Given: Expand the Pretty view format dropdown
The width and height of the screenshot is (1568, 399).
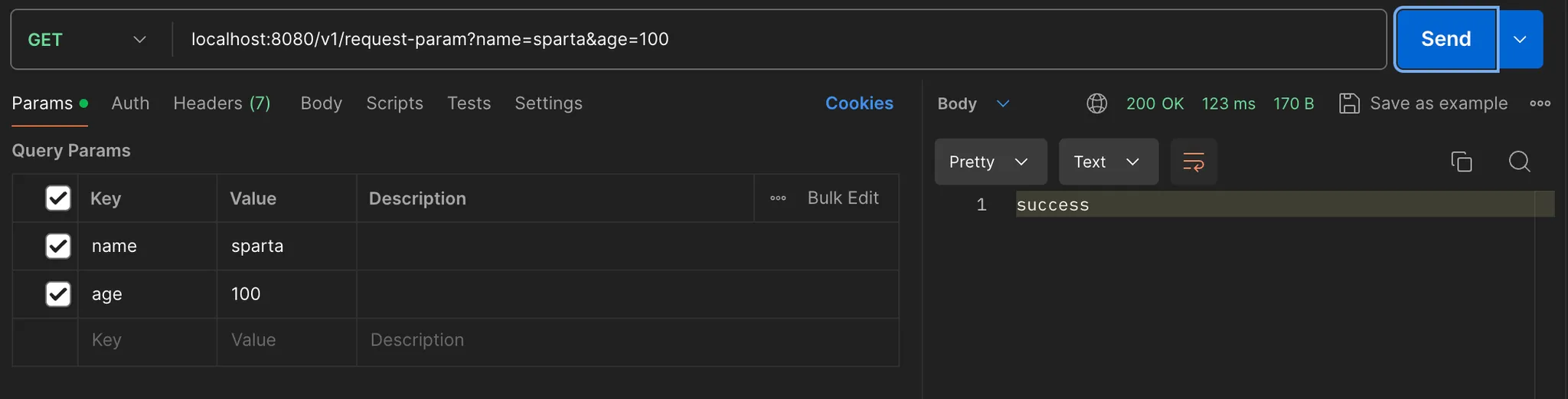Looking at the screenshot, I should 991,162.
